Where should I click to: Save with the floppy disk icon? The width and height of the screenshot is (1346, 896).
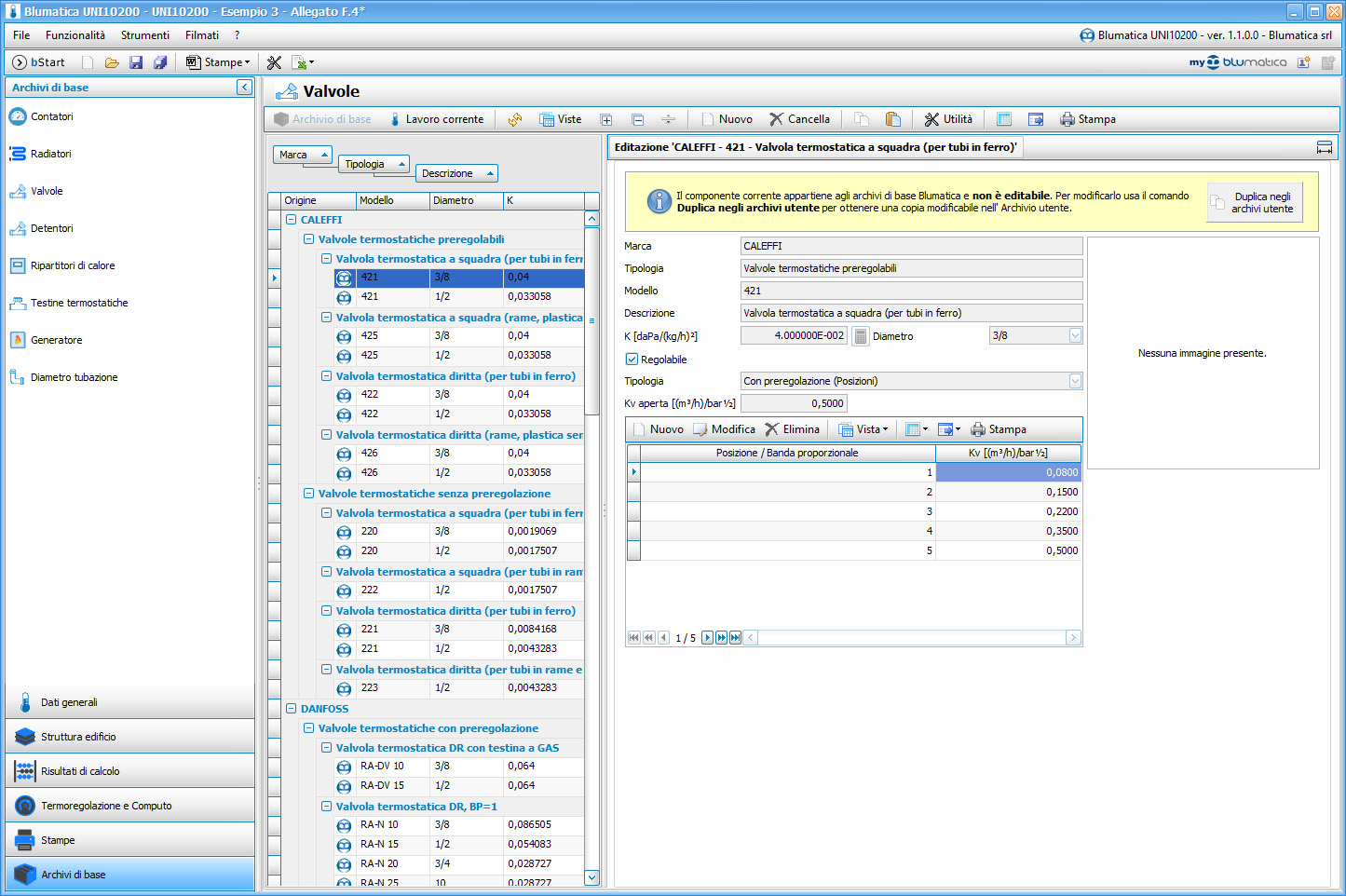click(136, 62)
